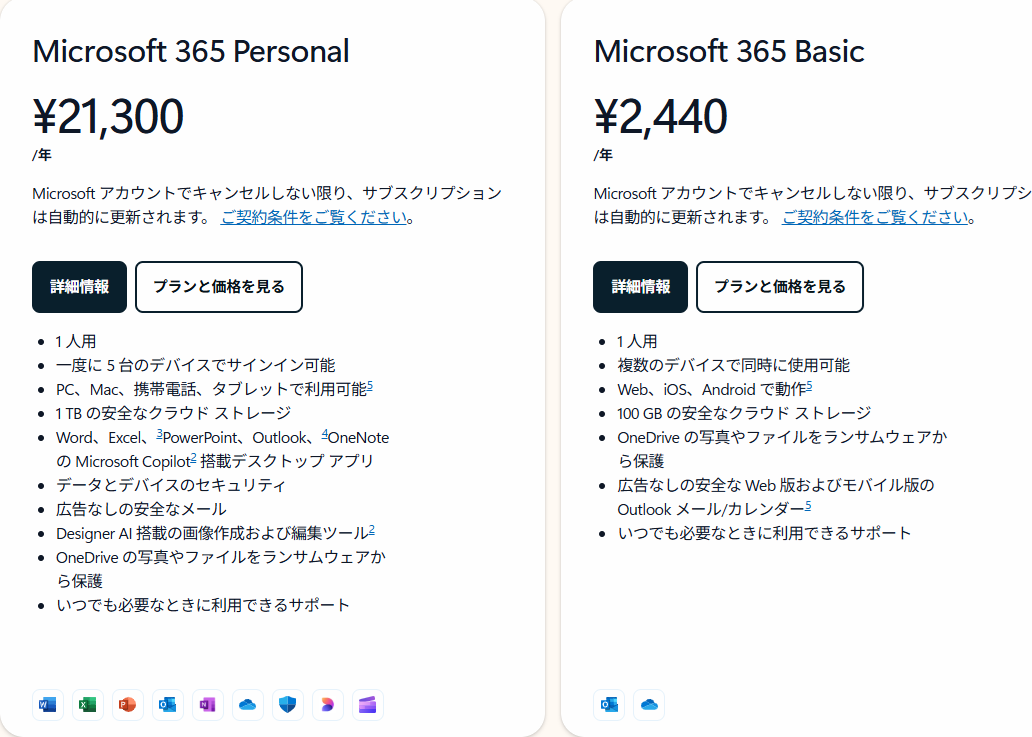Click the Clipchamp icon

point(367,705)
